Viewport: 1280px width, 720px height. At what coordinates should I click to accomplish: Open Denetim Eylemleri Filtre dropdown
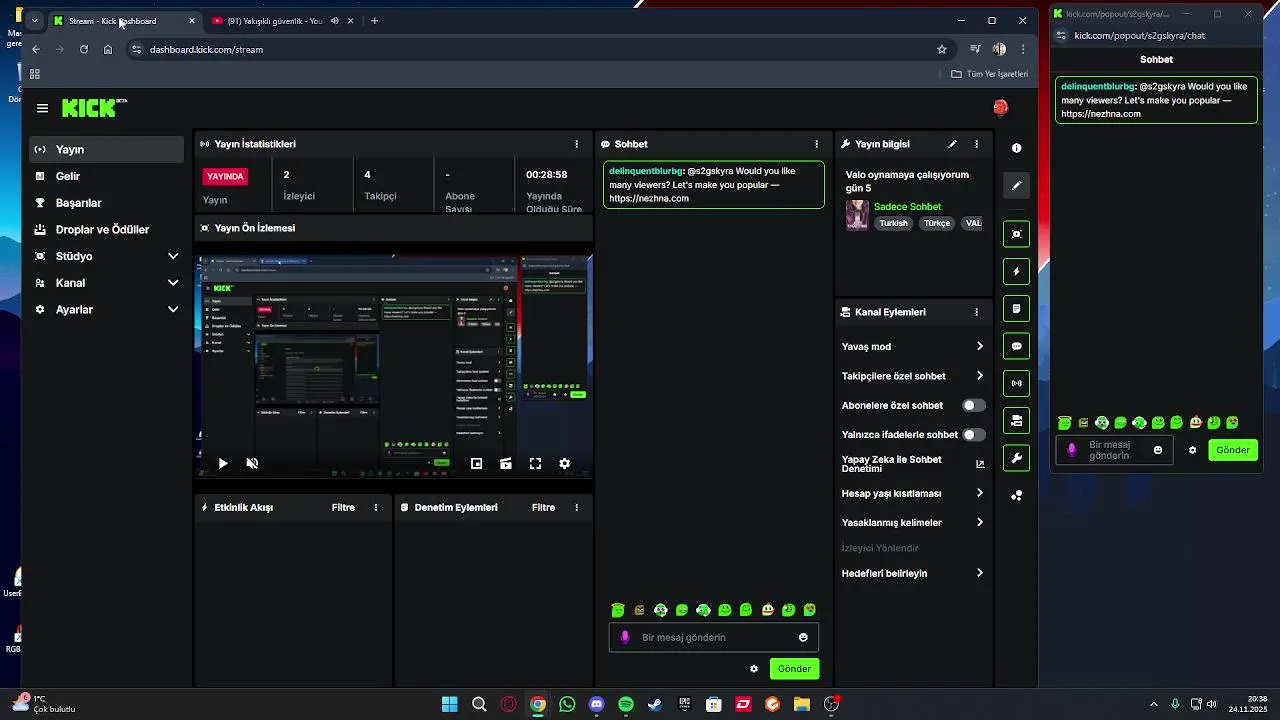coord(543,507)
